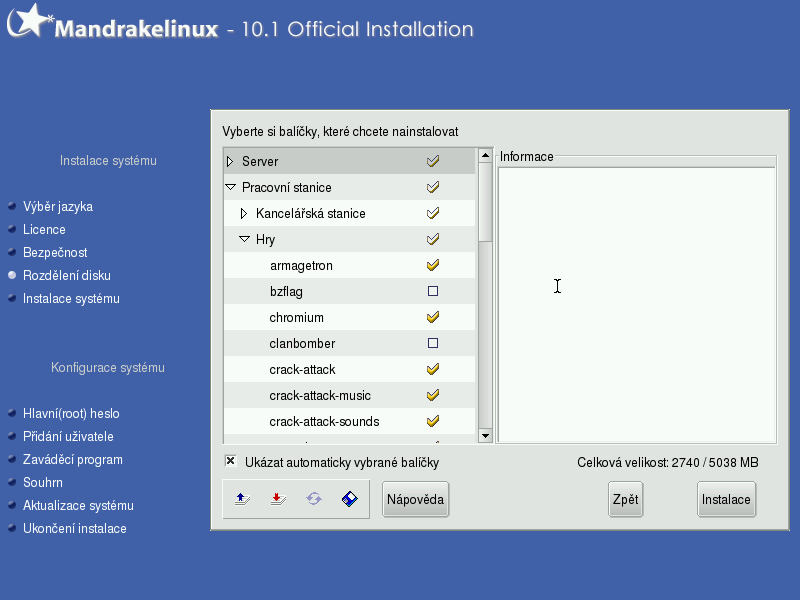The height and width of the screenshot is (600, 800).
Task: Open the Nápověda help button
Action: point(415,499)
